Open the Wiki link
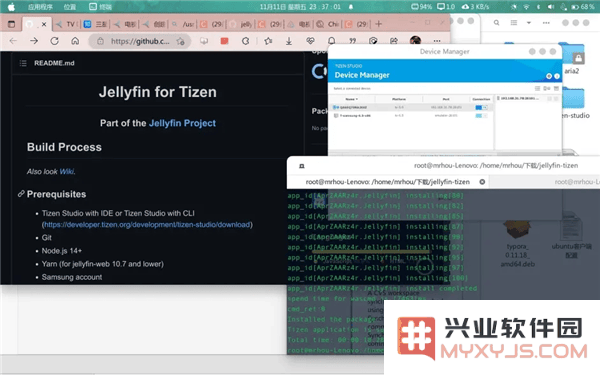Image resolution: width=600 pixels, height=375 pixels. click(x=66, y=171)
